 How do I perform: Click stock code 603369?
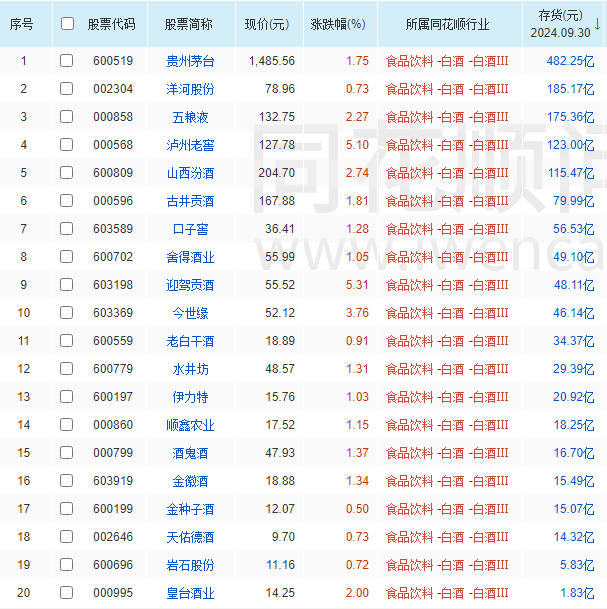coord(113,313)
